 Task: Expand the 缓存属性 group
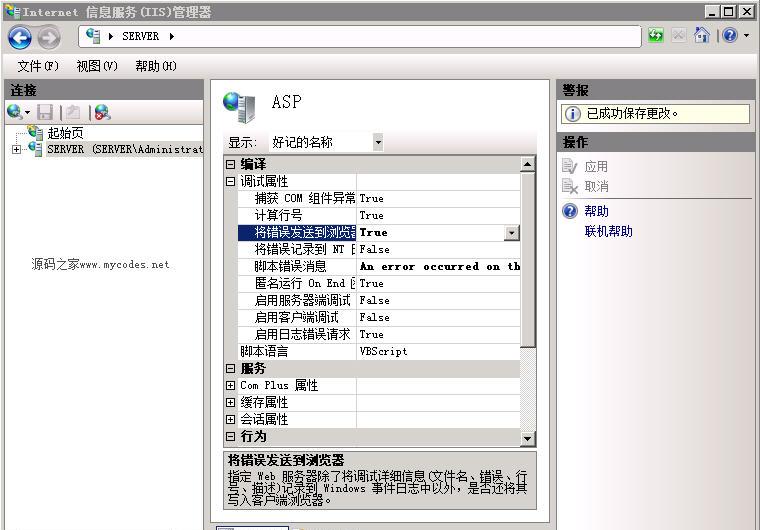231,402
